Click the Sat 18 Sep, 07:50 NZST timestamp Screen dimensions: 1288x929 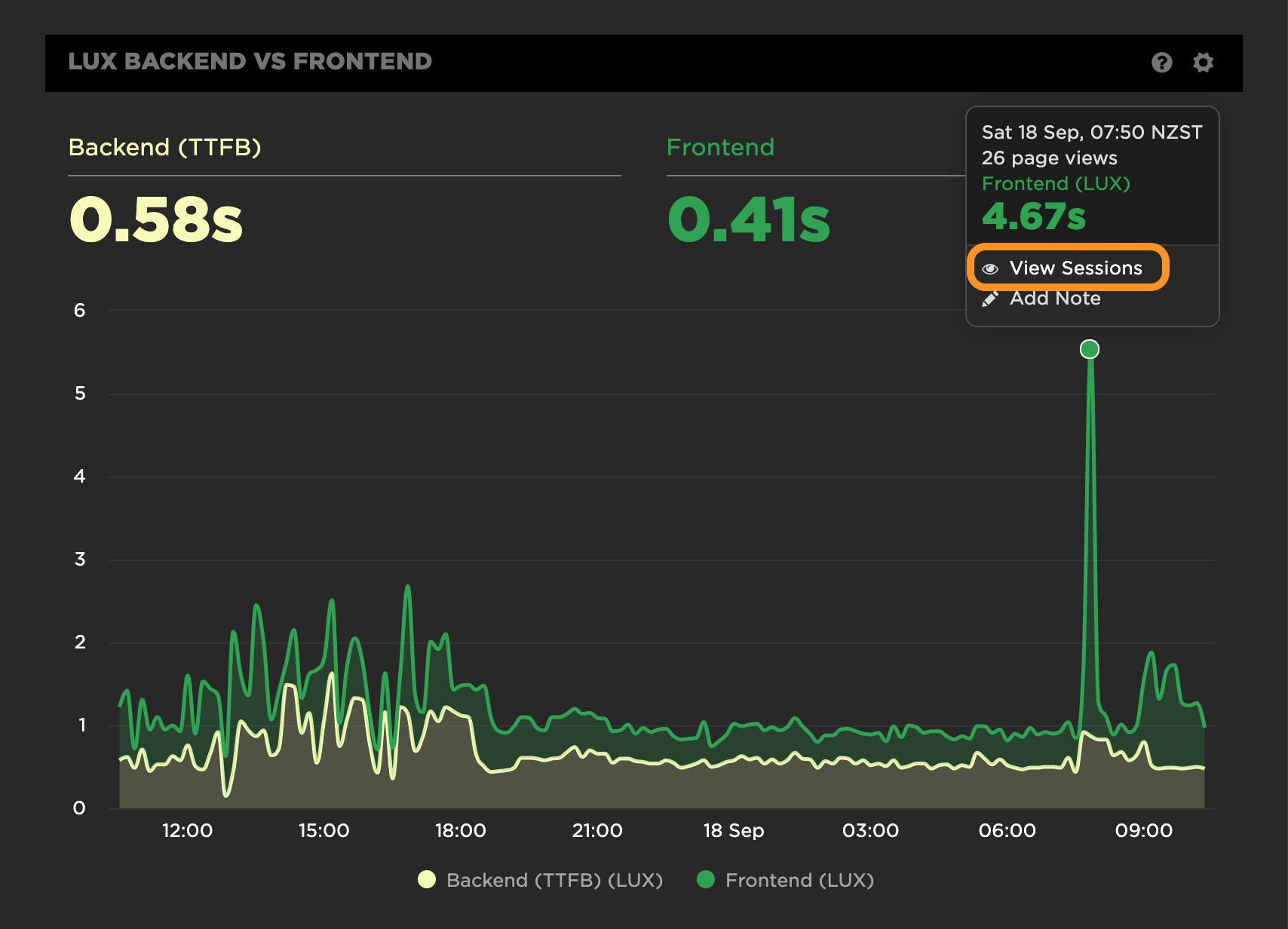pos(1093,132)
